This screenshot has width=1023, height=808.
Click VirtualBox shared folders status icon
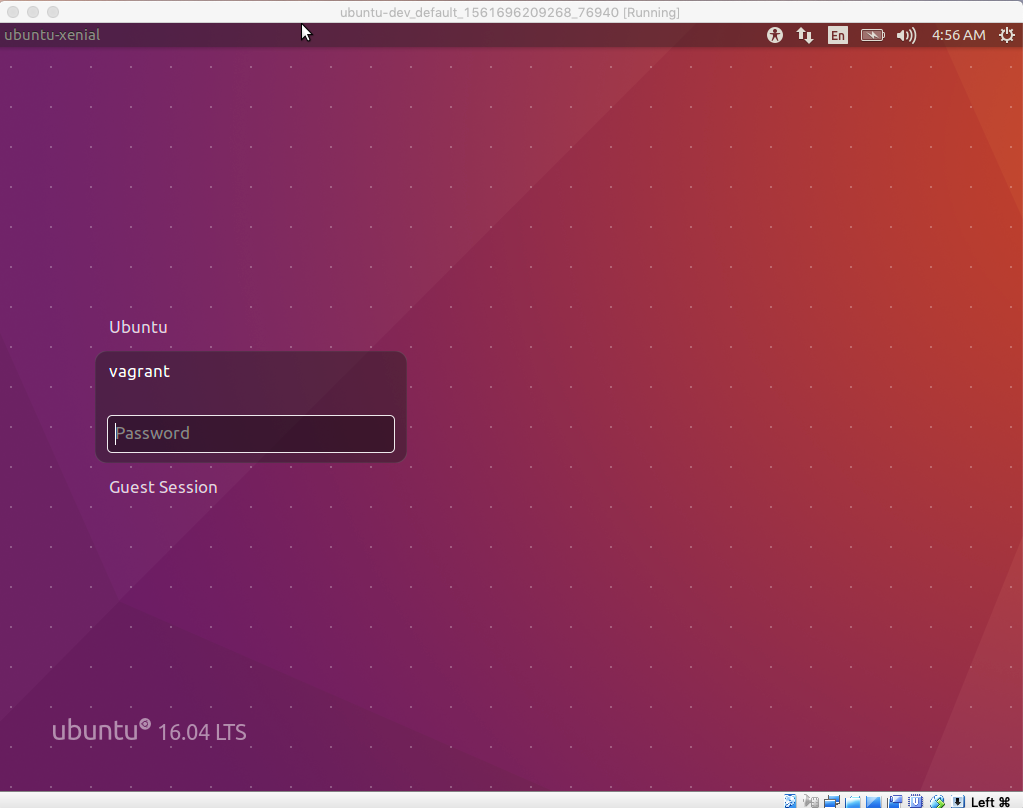click(x=853, y=801)
